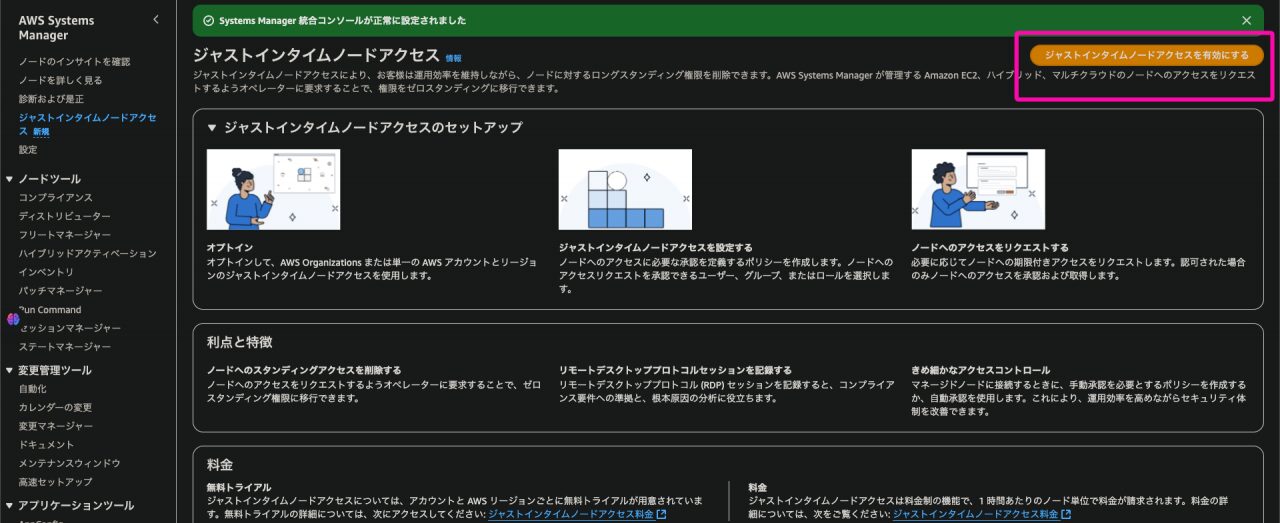Open 設定 in the sidebar
This screenshot has width=1280, height=523.
28,150
